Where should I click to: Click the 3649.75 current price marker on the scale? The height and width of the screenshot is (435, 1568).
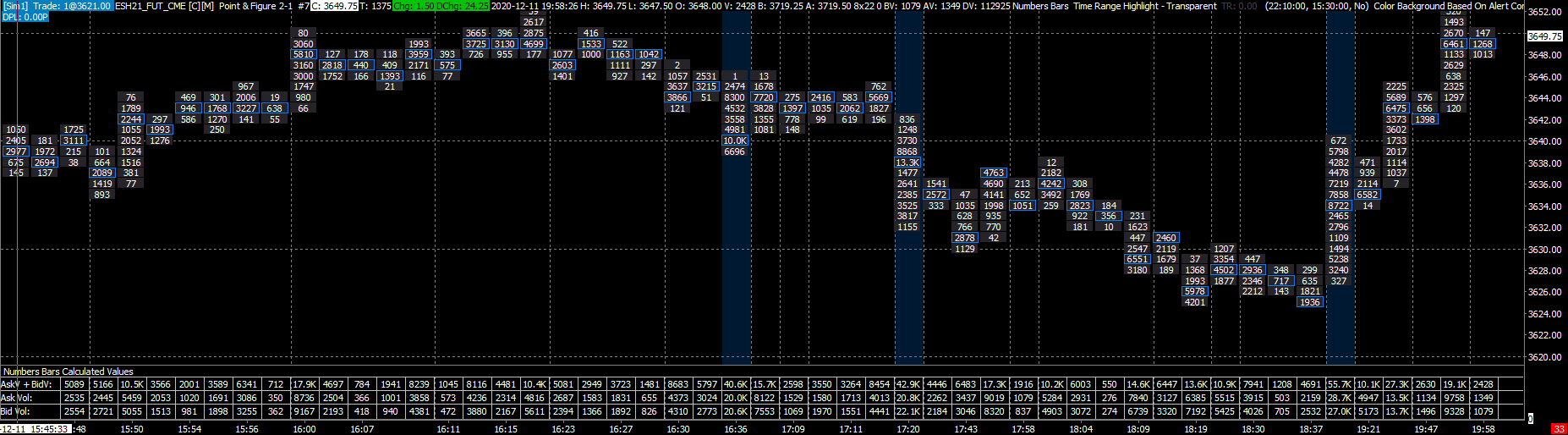coord(1545,36)
